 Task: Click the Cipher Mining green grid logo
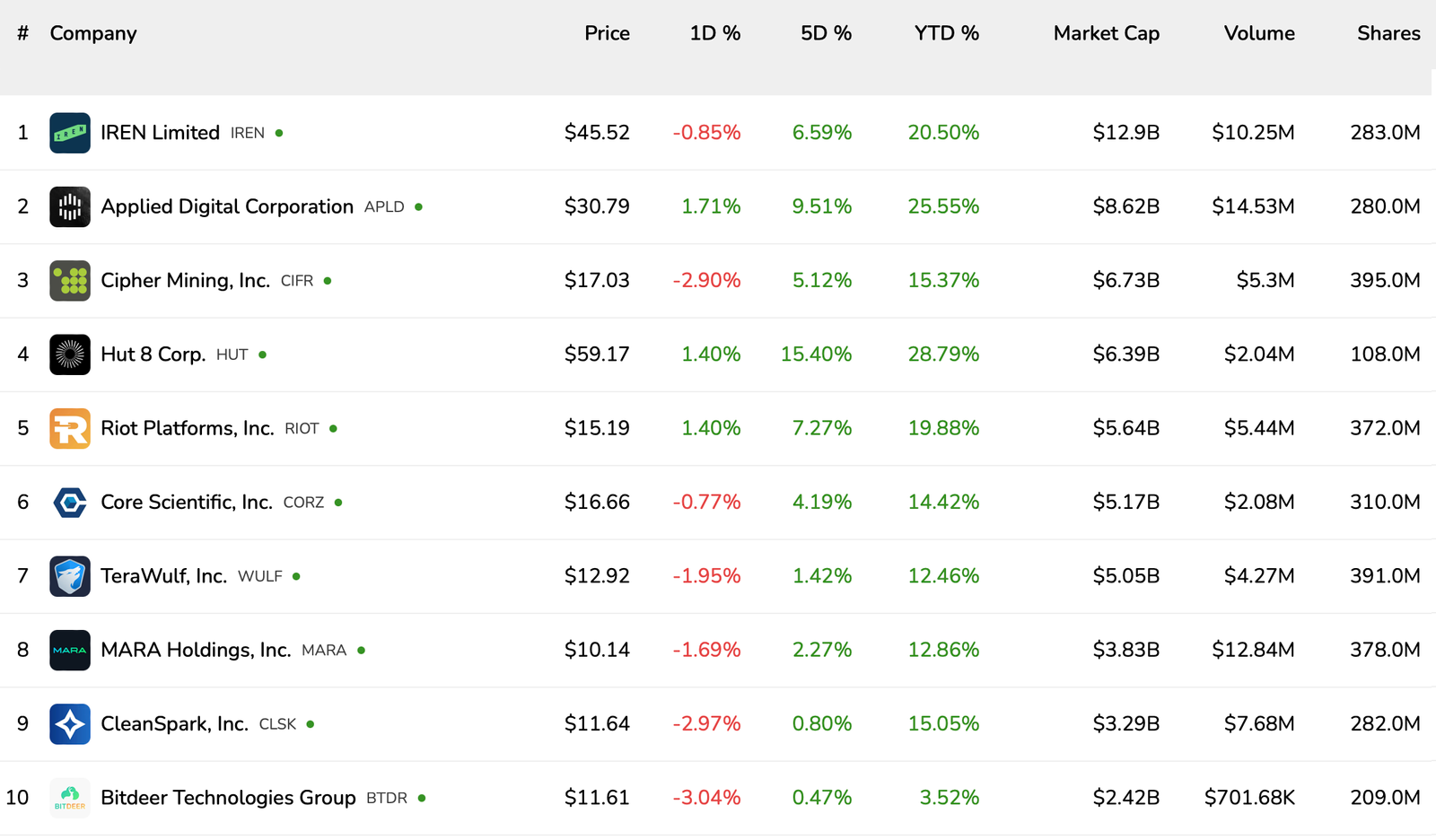coord(70,280)
